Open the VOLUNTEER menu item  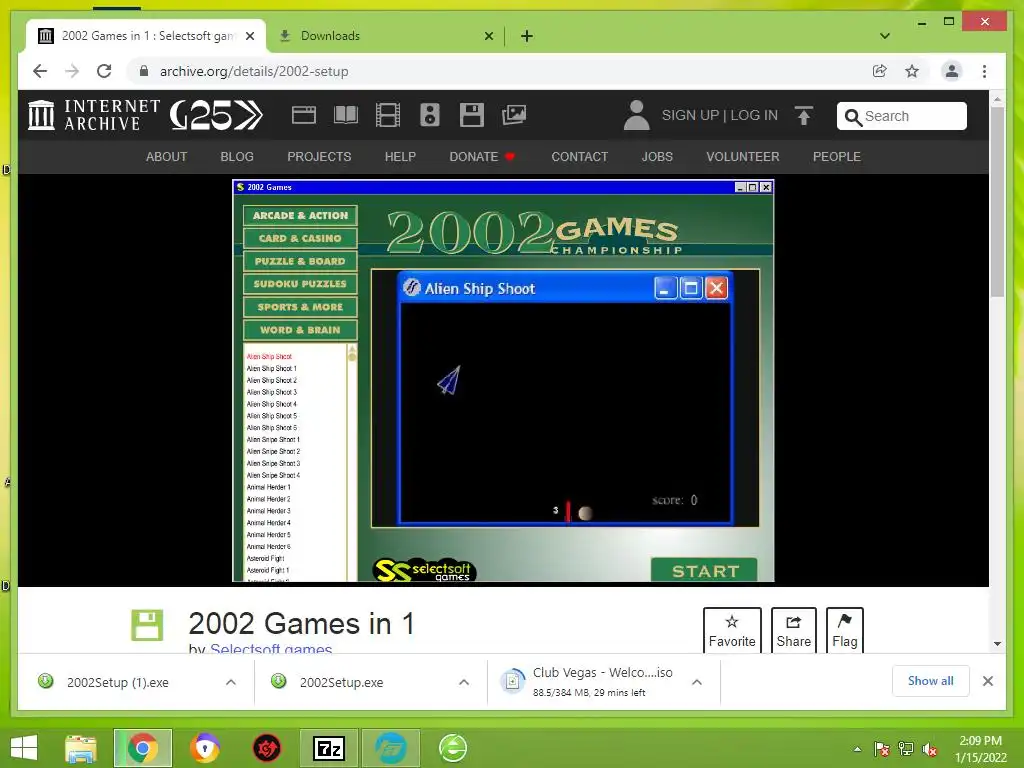(743, 157)
